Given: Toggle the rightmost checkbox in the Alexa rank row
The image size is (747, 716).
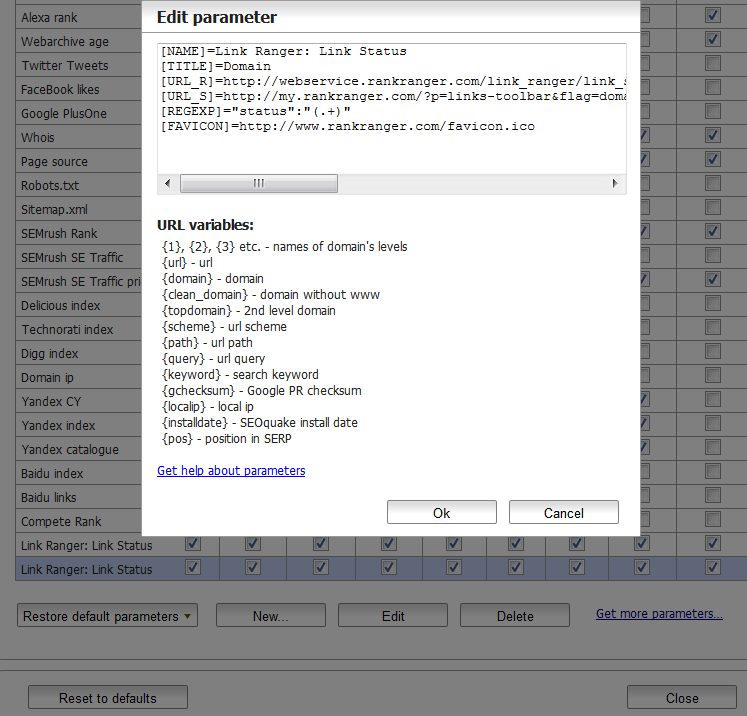Looking at the screenshot, I should 713,15.
